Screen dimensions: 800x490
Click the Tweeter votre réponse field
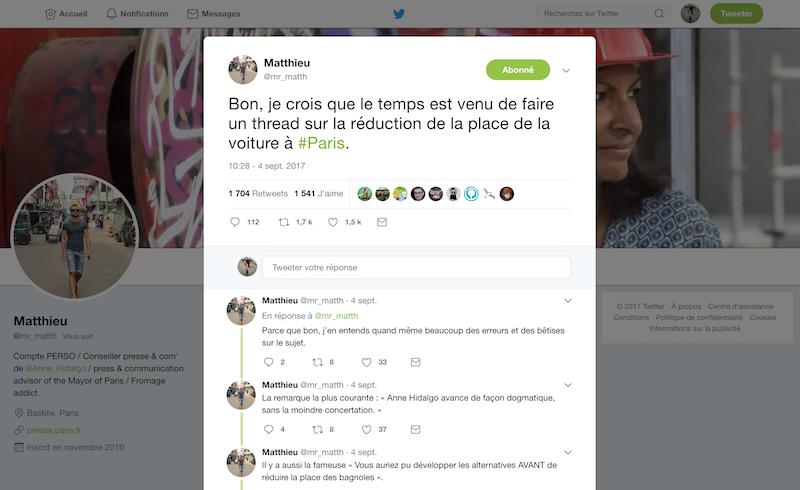[x=416, y=267]
